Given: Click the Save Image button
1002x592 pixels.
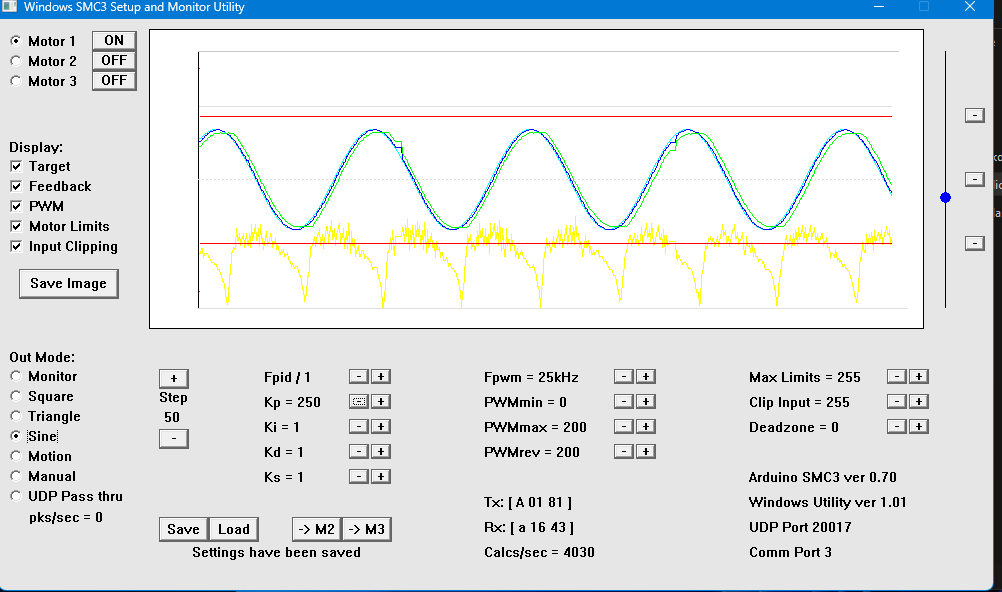Looking at the screenshot, I should [68, 284].
